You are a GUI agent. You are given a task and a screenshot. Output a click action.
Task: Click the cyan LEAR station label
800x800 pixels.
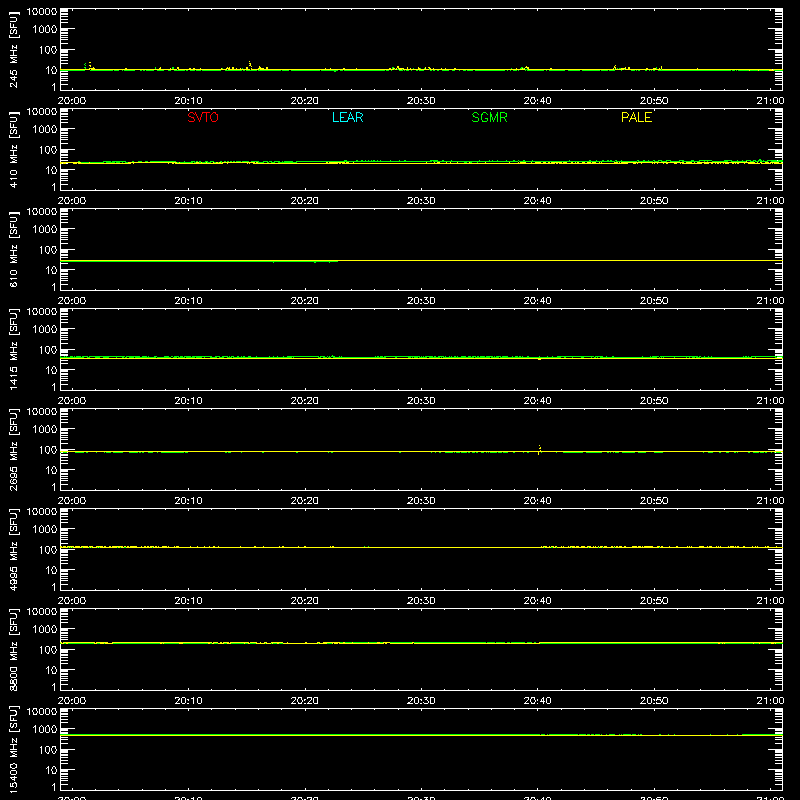(347, 117)
